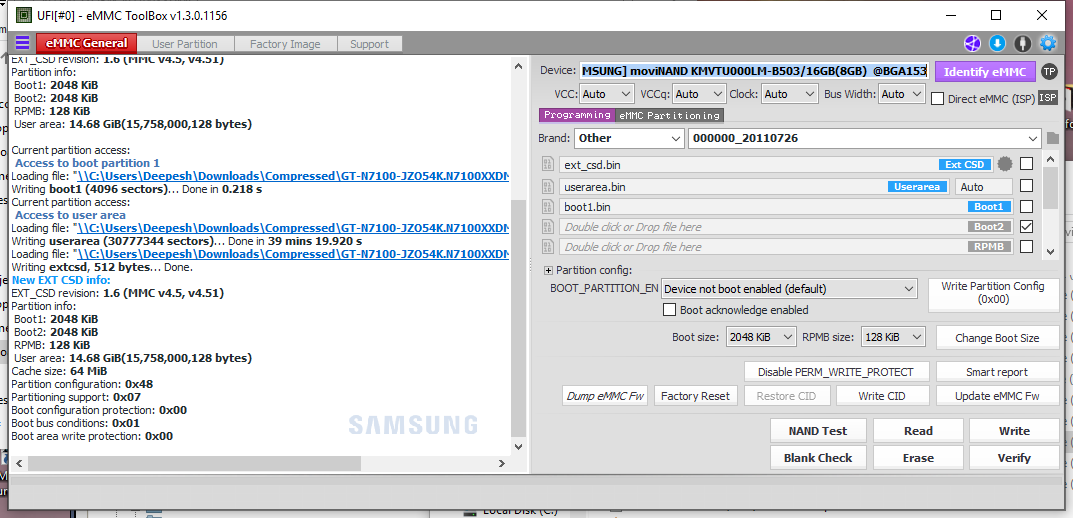Click the purple globe network icon
Image resolution: width=1073 pixels, height=518 pixels.
(x=972, y=44)
